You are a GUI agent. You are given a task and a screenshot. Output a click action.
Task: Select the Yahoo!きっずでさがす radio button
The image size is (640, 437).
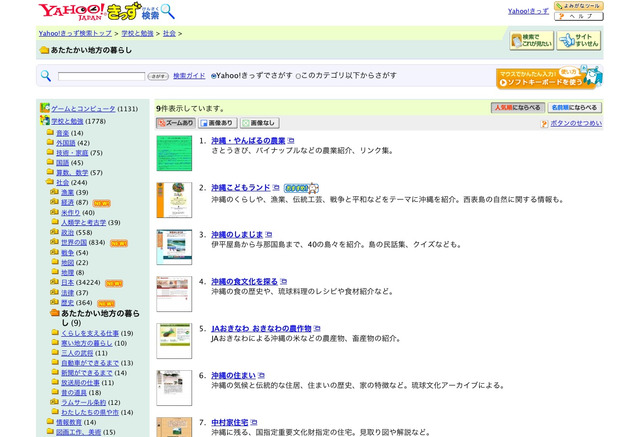point(213,76)
